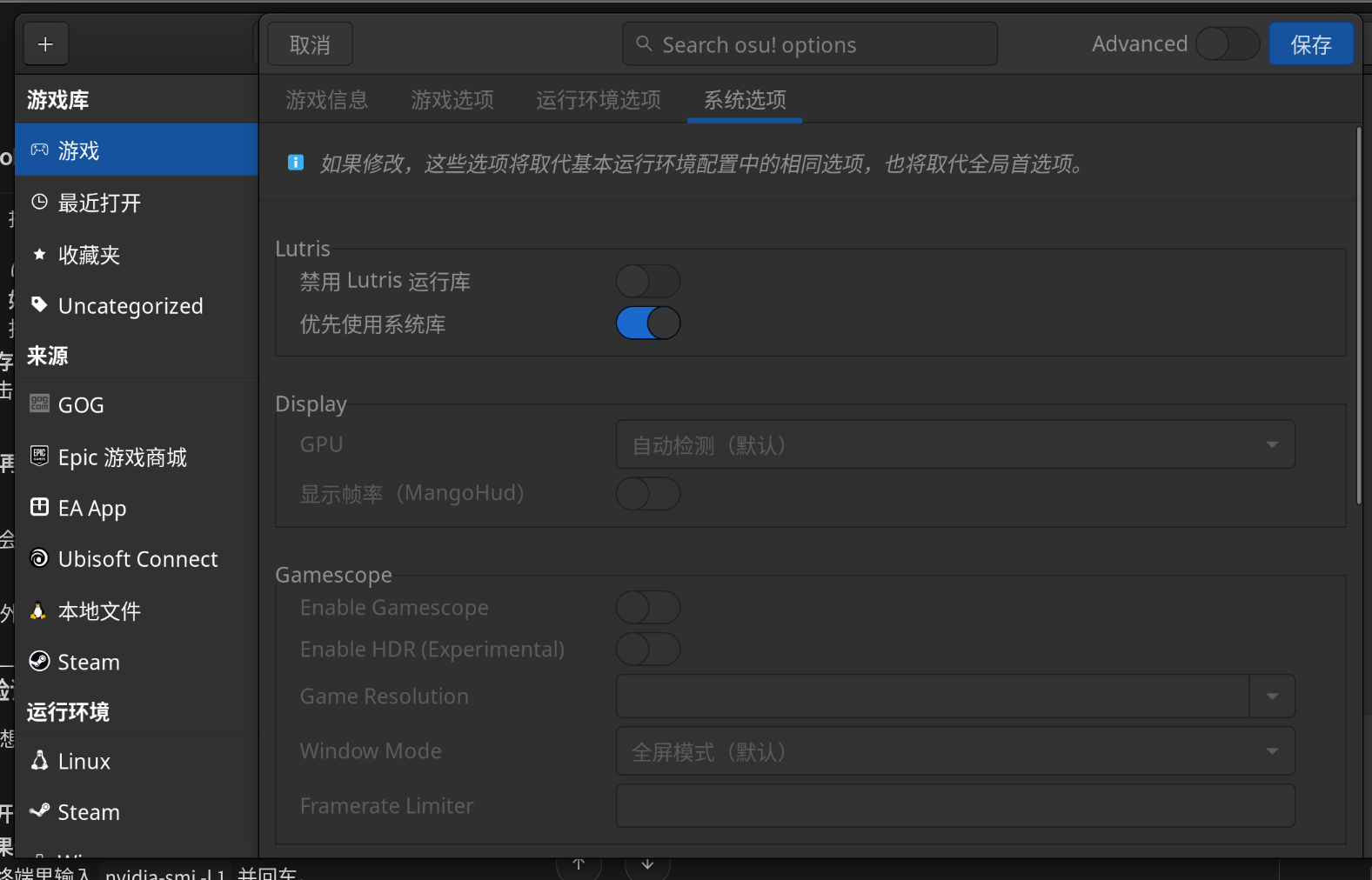
Task: Open the EA App source icon
Action: pyautogui.click(x=39, y=507)
